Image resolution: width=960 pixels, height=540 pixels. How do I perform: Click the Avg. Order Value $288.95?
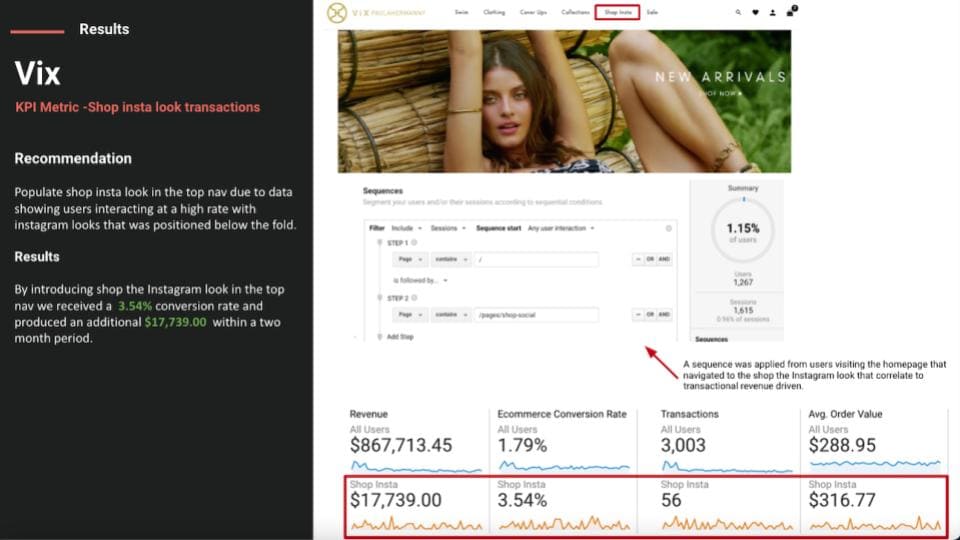pyautogui.click(x=842, y=445)
